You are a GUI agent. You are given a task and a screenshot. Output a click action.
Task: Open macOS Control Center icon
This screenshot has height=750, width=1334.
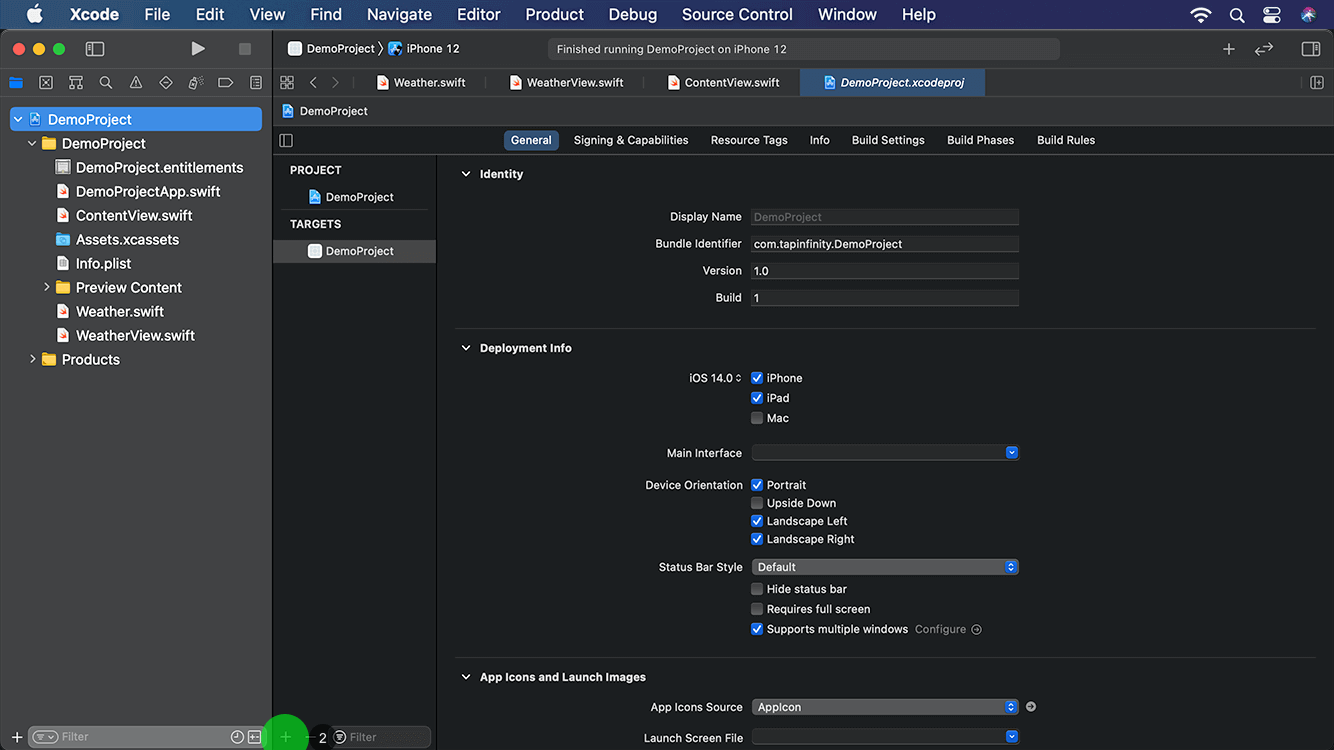[x=1272, y=15]
